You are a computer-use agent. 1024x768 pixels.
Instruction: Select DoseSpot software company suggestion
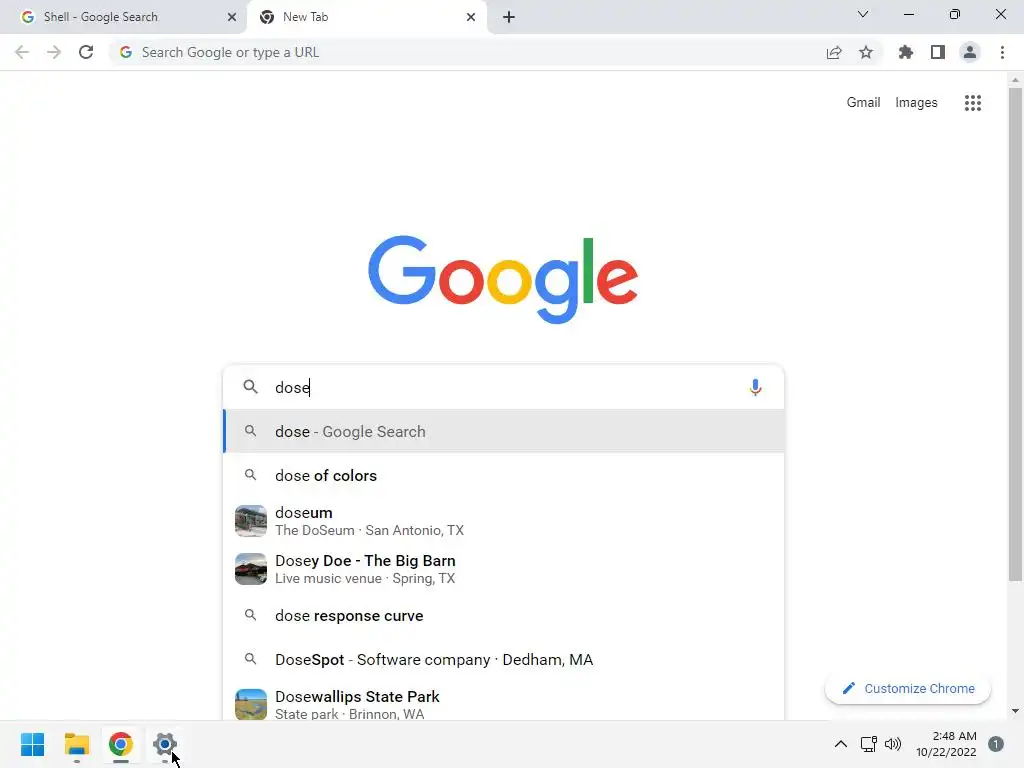tap(504, 660)
